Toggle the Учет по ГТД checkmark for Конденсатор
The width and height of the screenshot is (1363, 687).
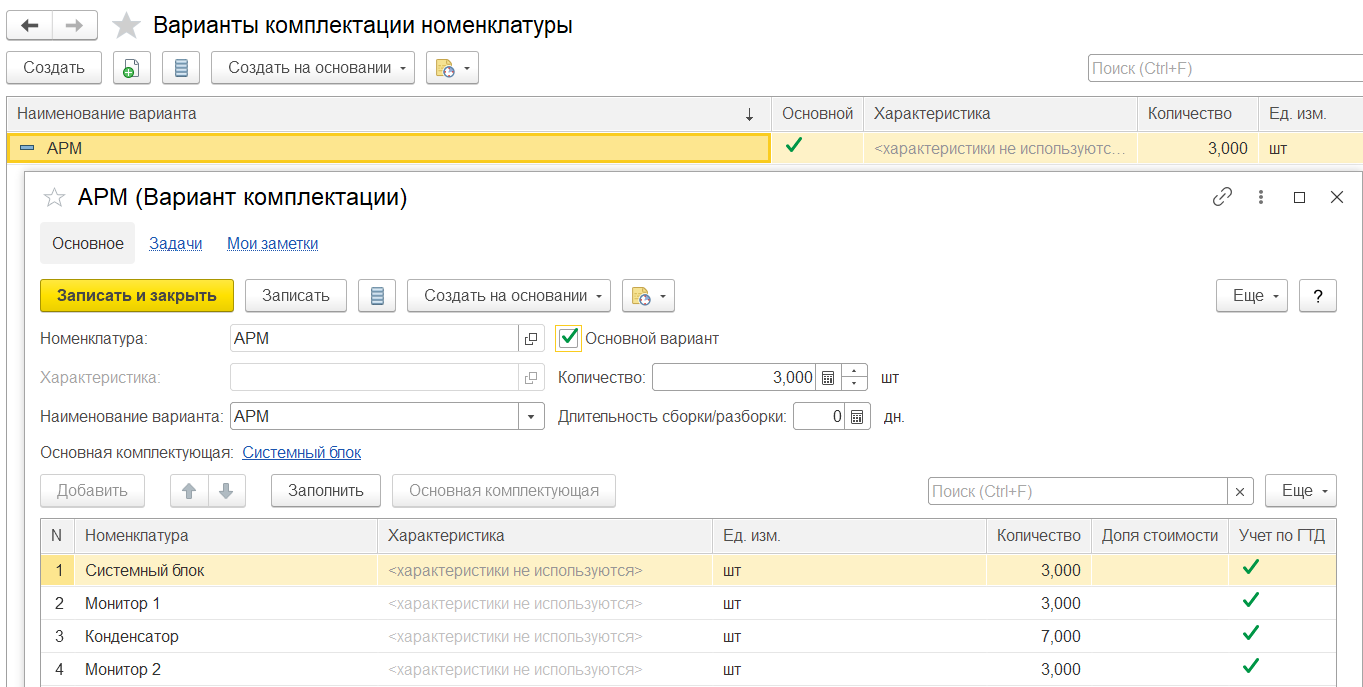click(x=1250, y=634)
